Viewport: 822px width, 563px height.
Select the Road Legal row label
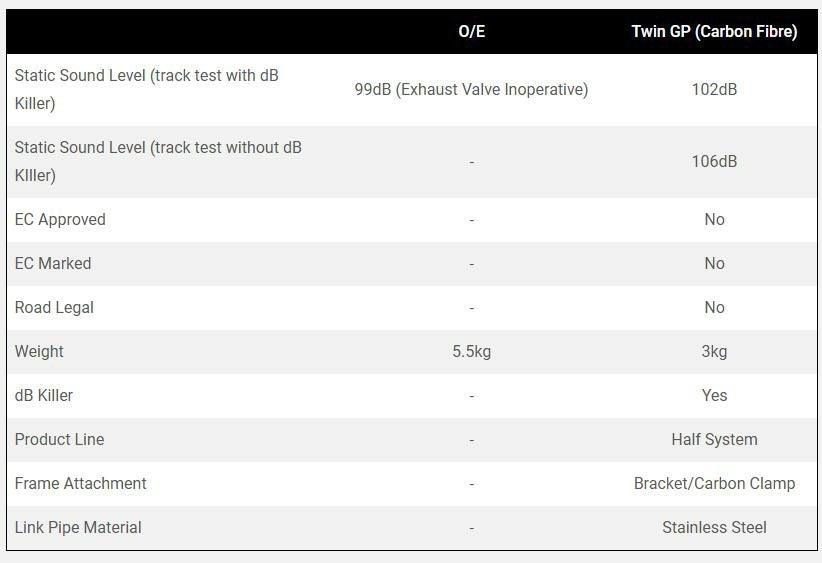tap(54, 308)
